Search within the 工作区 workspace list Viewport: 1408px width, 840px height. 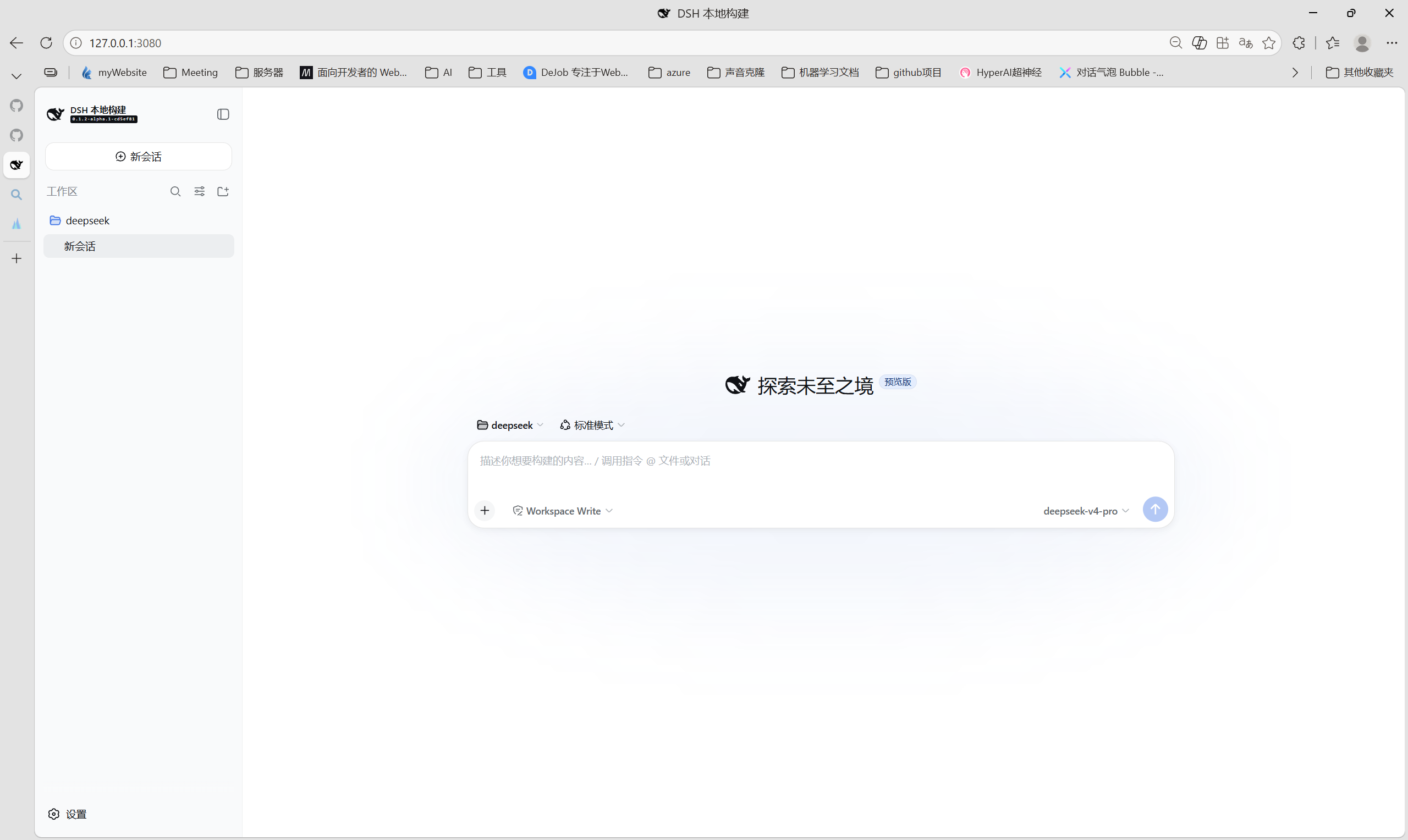pyautogui.click(x=175, y=191)
